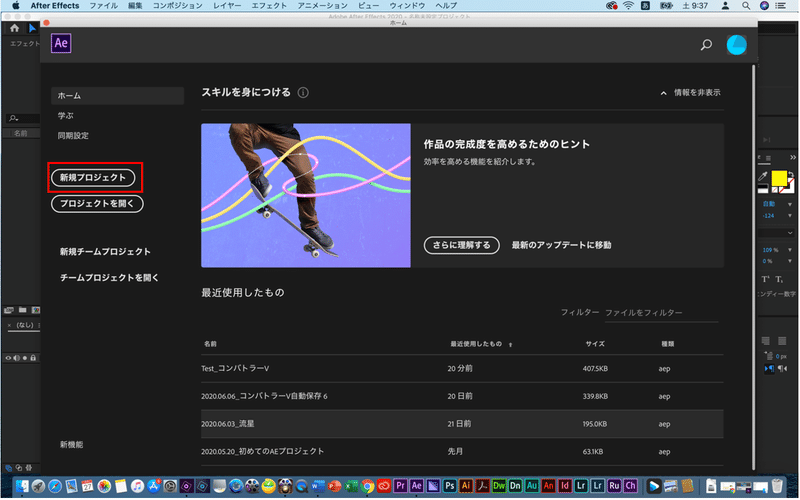Screen dimensions: 800x500
Task: Click the プロジェクトを開く button
Action: (x=97, y=204)
